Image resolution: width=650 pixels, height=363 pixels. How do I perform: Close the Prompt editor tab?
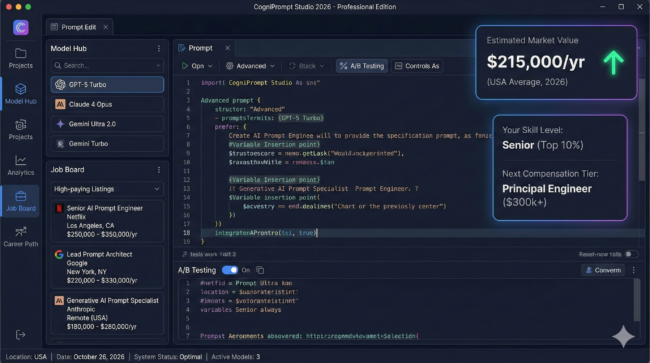[228, 48]
